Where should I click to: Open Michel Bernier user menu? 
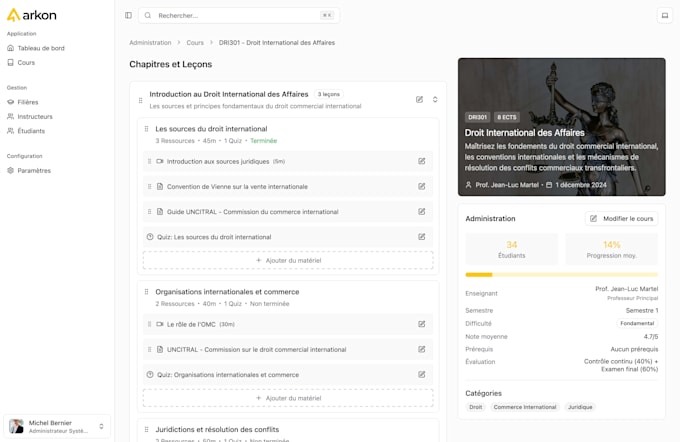[x=57, y=426]
